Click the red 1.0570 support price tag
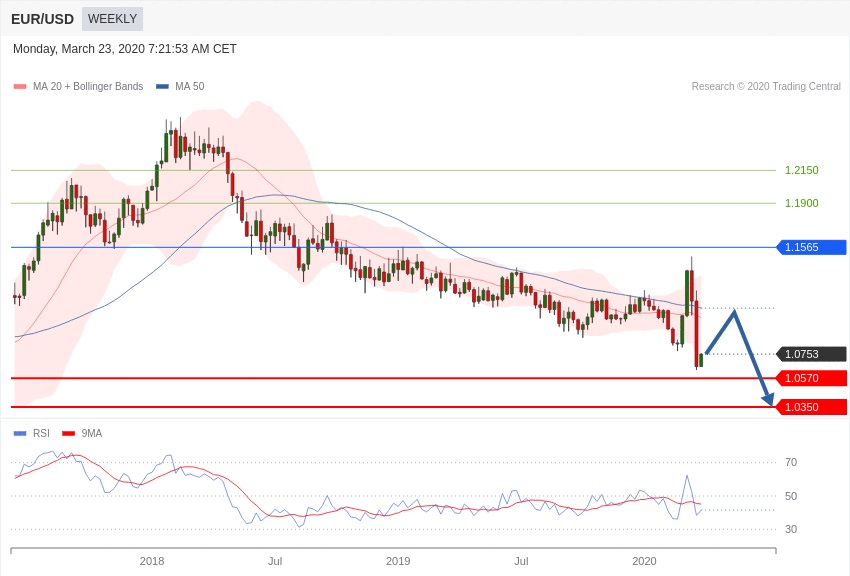The height and width of the screenshot is (576, 850). click(x=812, y=378)
